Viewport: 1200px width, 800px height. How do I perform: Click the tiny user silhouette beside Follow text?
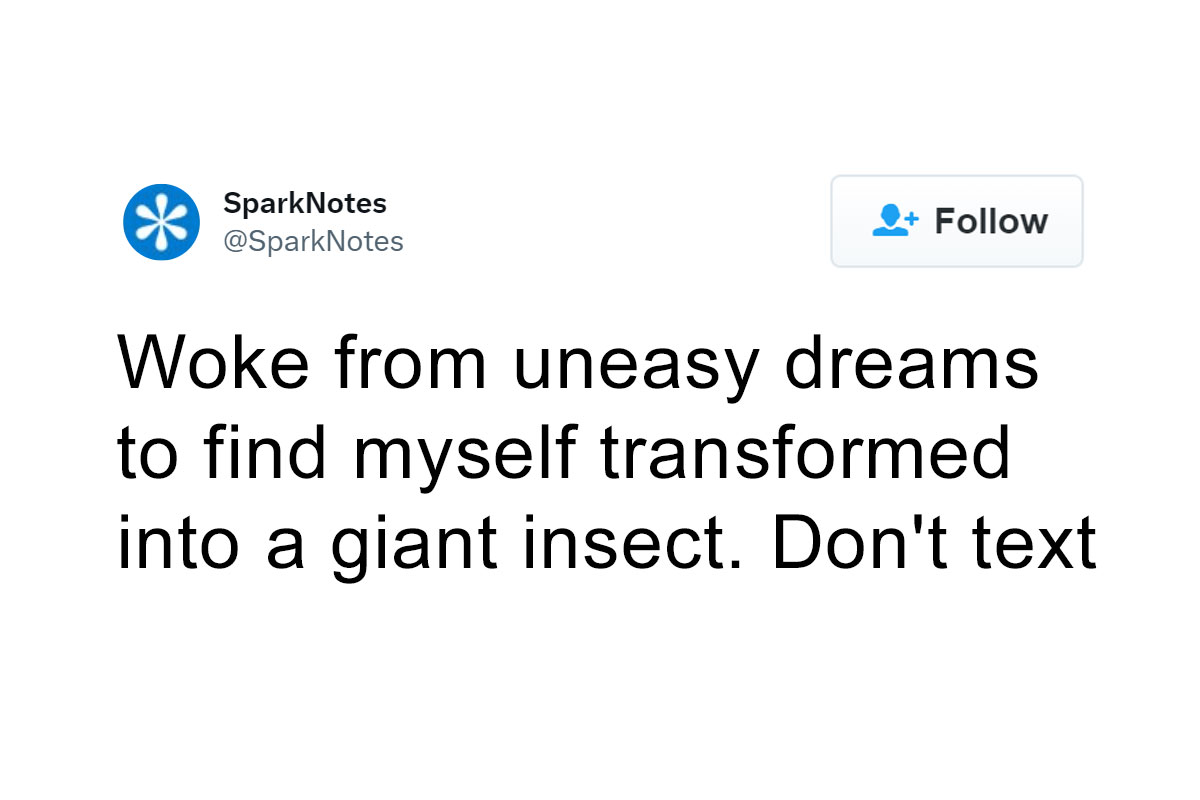click(890, 222)
